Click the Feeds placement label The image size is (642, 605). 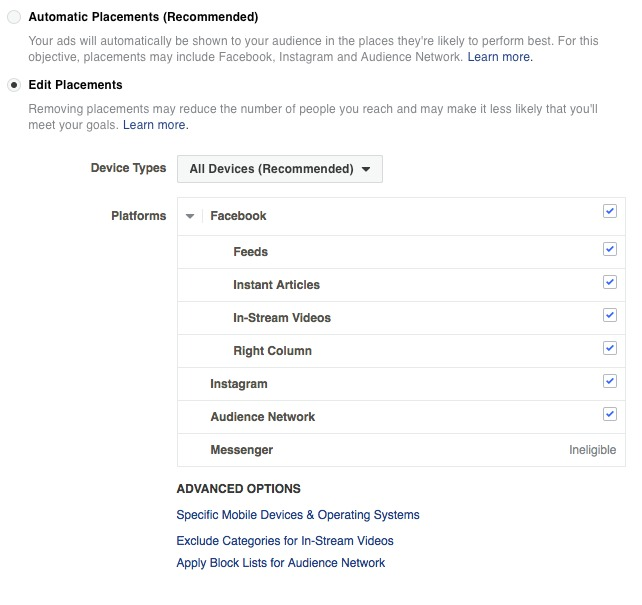(x=251, y=252)
